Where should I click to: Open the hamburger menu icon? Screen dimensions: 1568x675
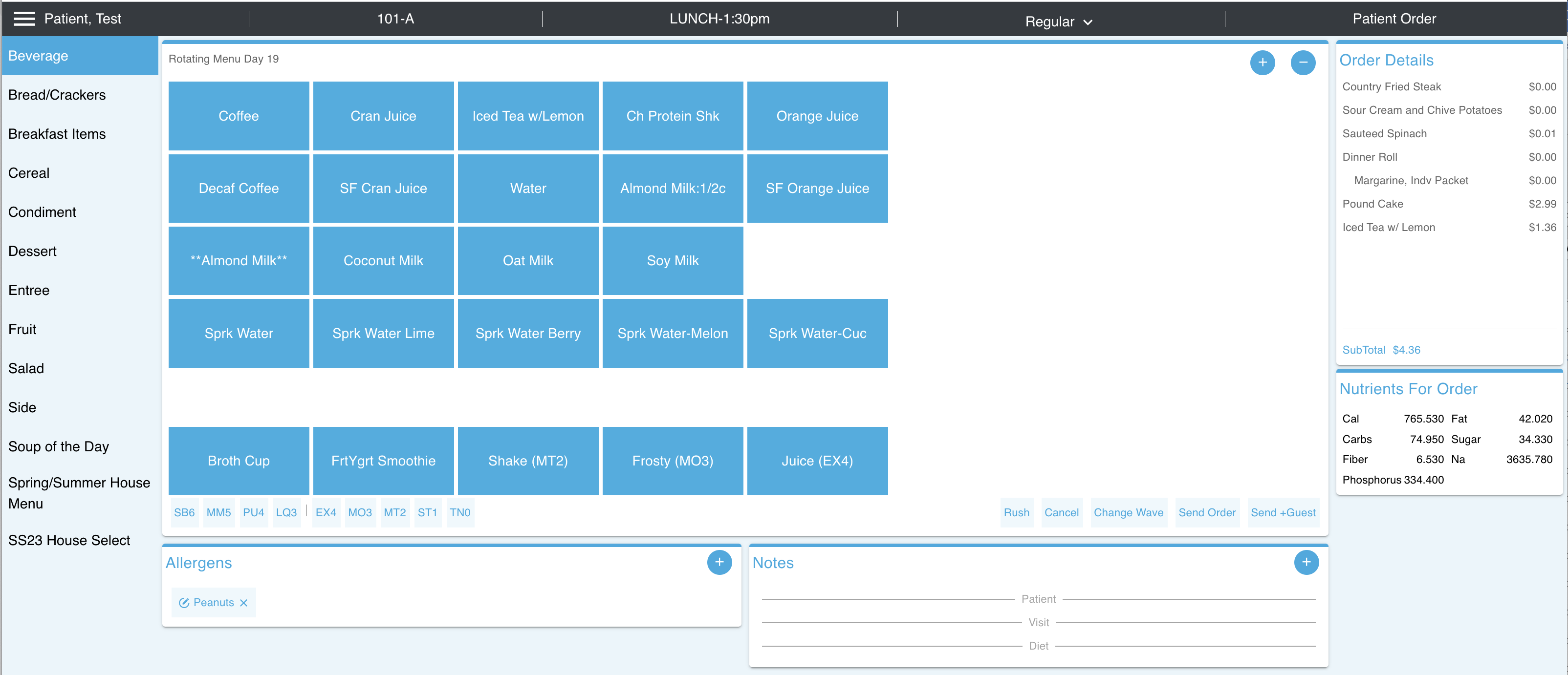[x=24, y=19]
